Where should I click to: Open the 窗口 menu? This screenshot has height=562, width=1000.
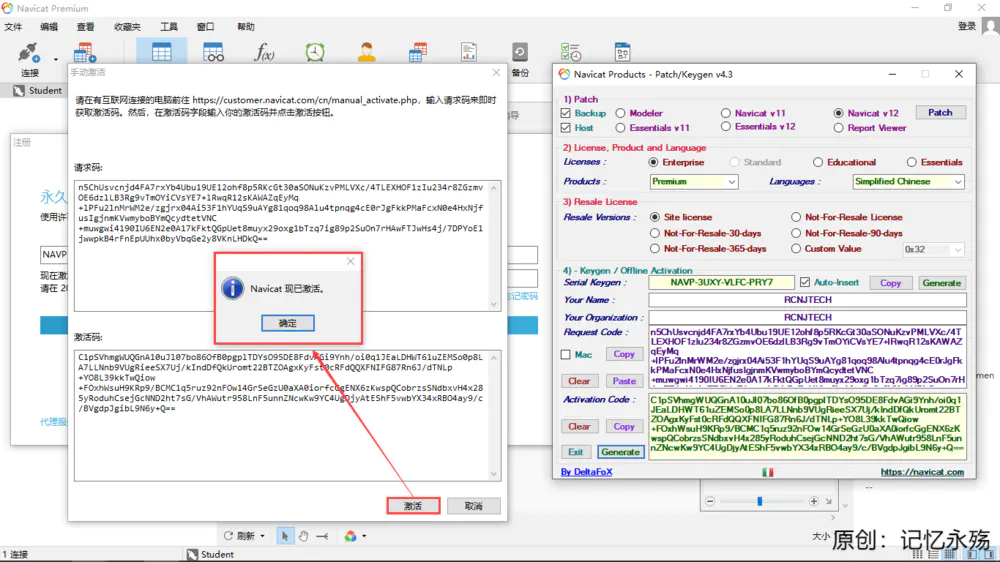(205, 27)
